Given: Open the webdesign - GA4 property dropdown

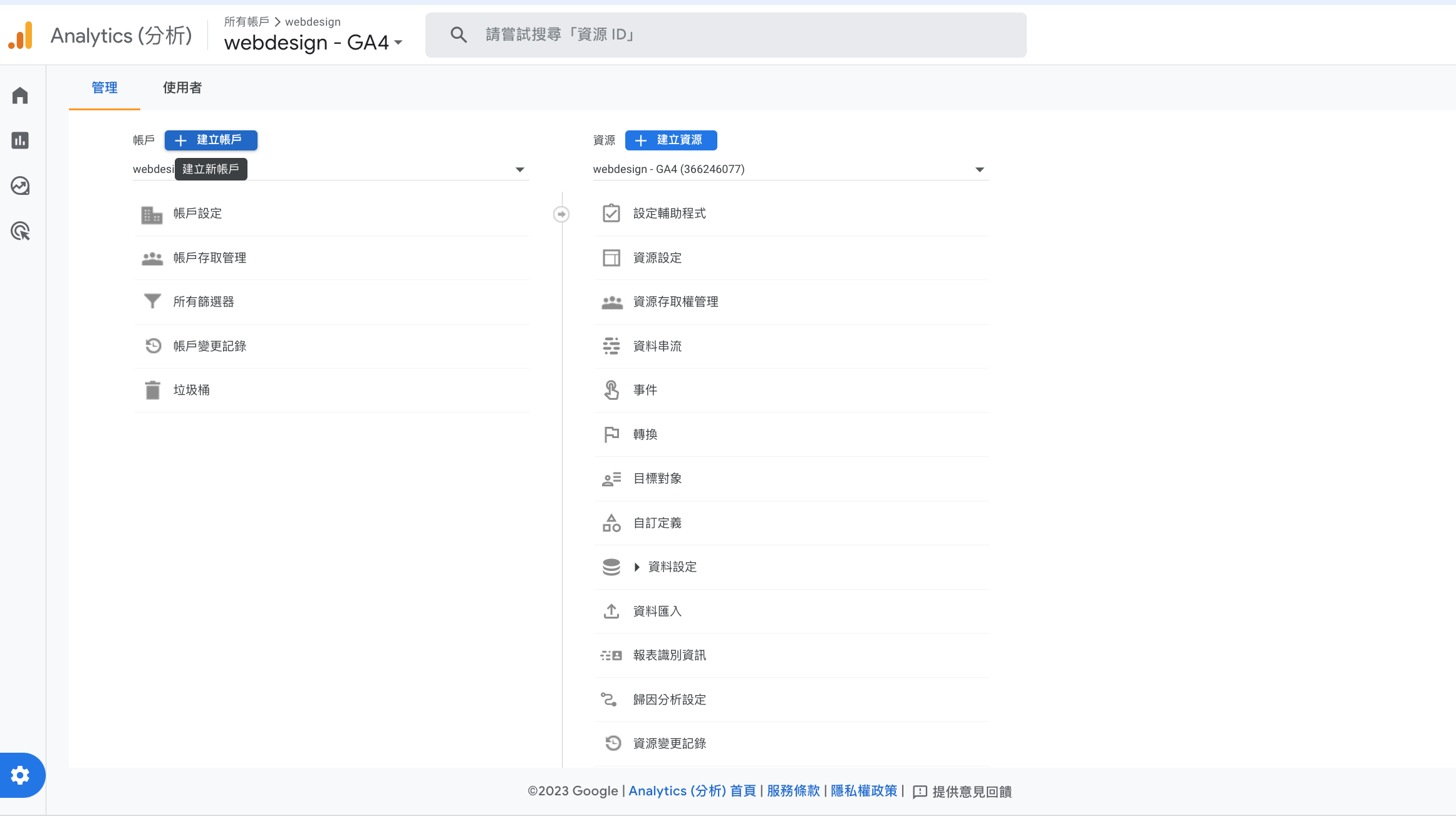Looking at the screenshot, I should (979, 170).
